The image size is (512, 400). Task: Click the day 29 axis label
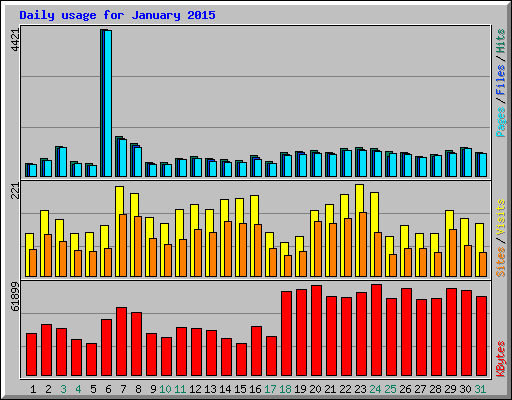coord(450,389)
